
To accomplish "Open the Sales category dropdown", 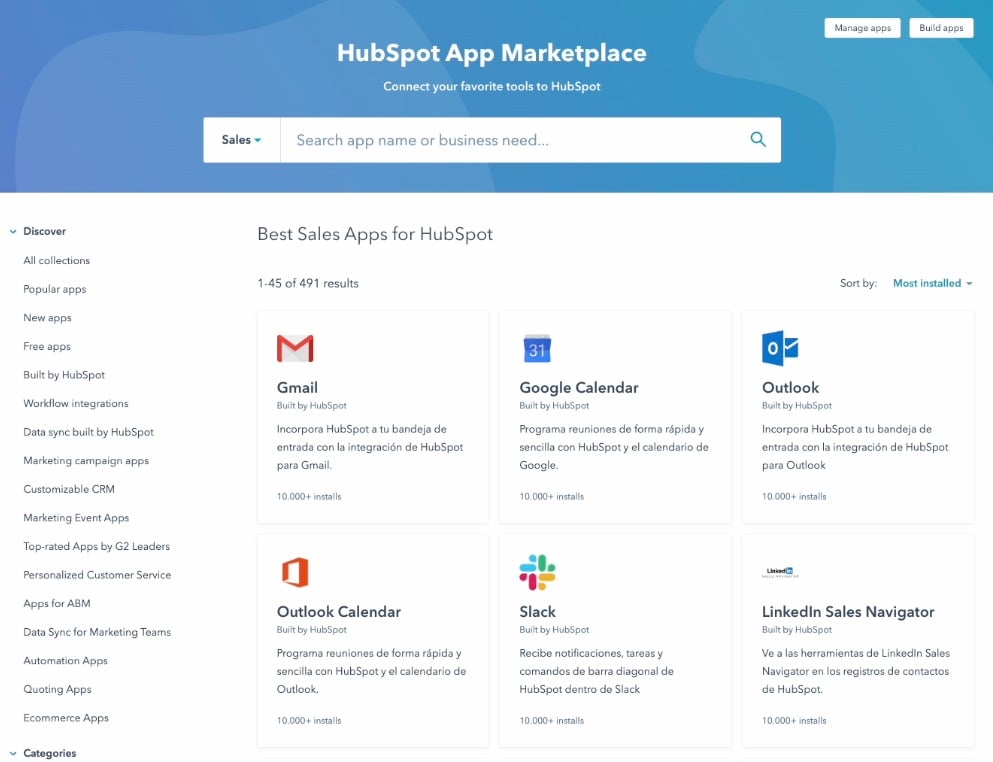I will pos(240,140).
